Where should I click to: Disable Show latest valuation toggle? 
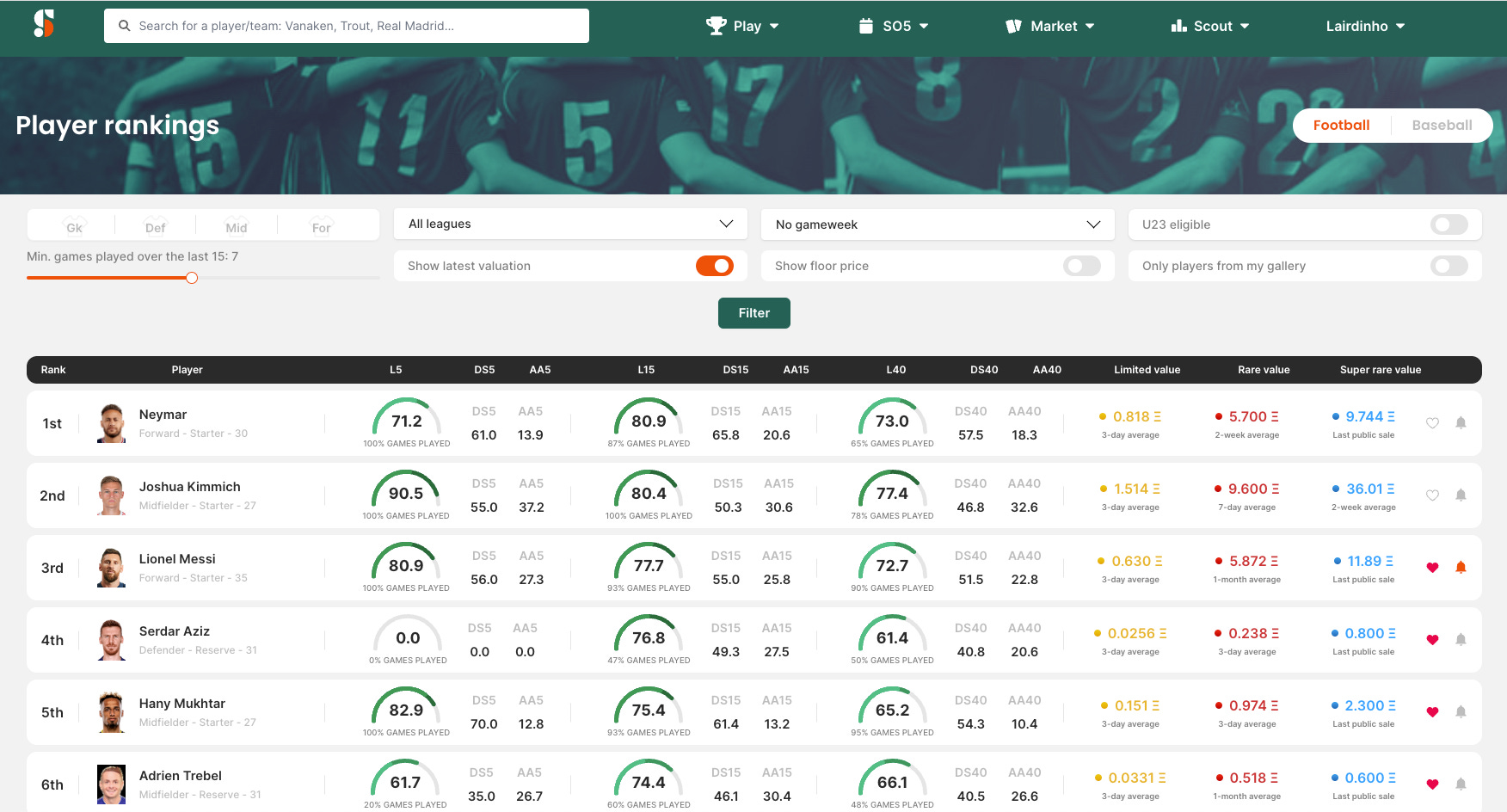715,266
